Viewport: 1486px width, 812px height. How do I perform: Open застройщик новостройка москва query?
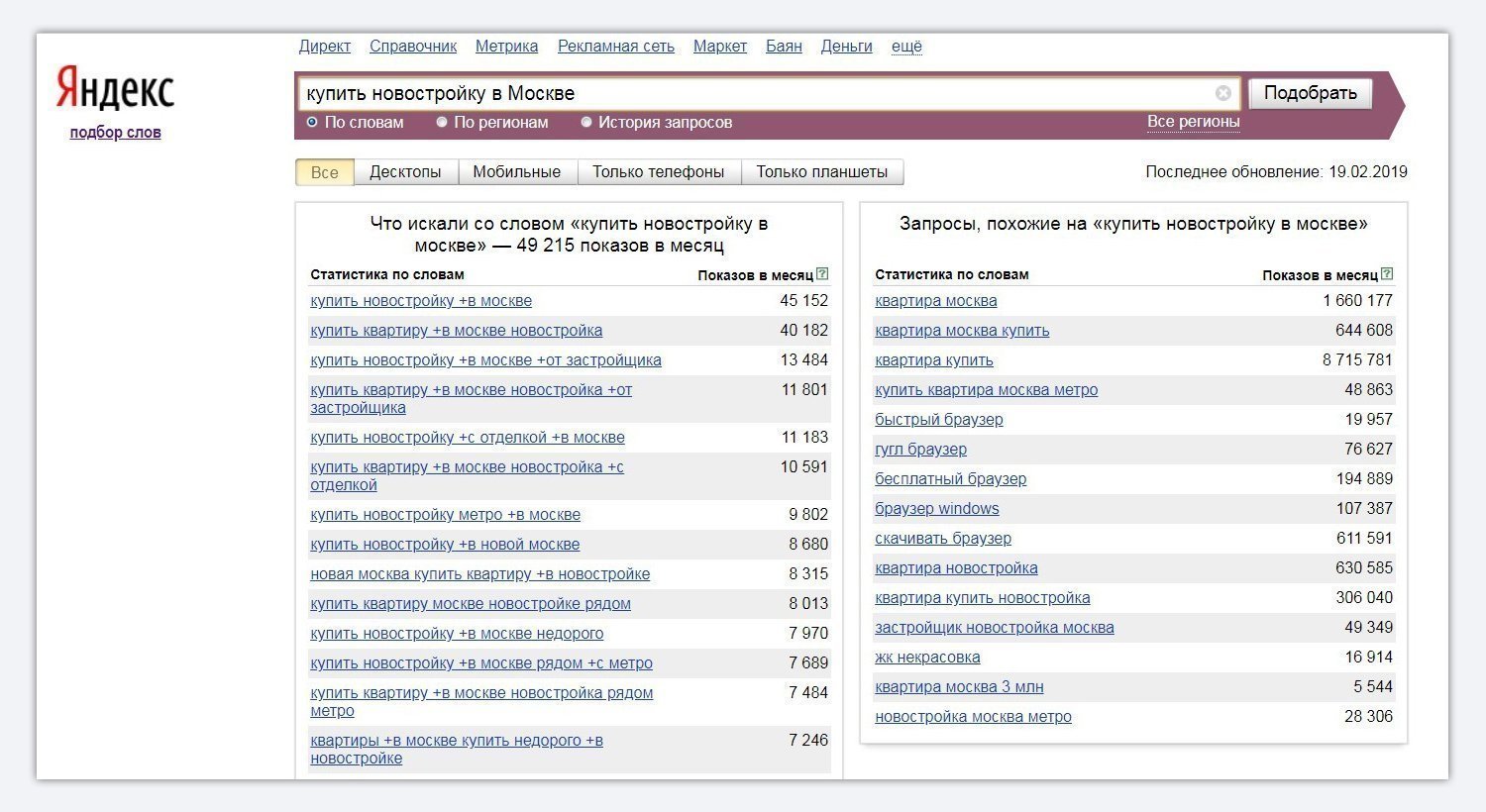995,628
